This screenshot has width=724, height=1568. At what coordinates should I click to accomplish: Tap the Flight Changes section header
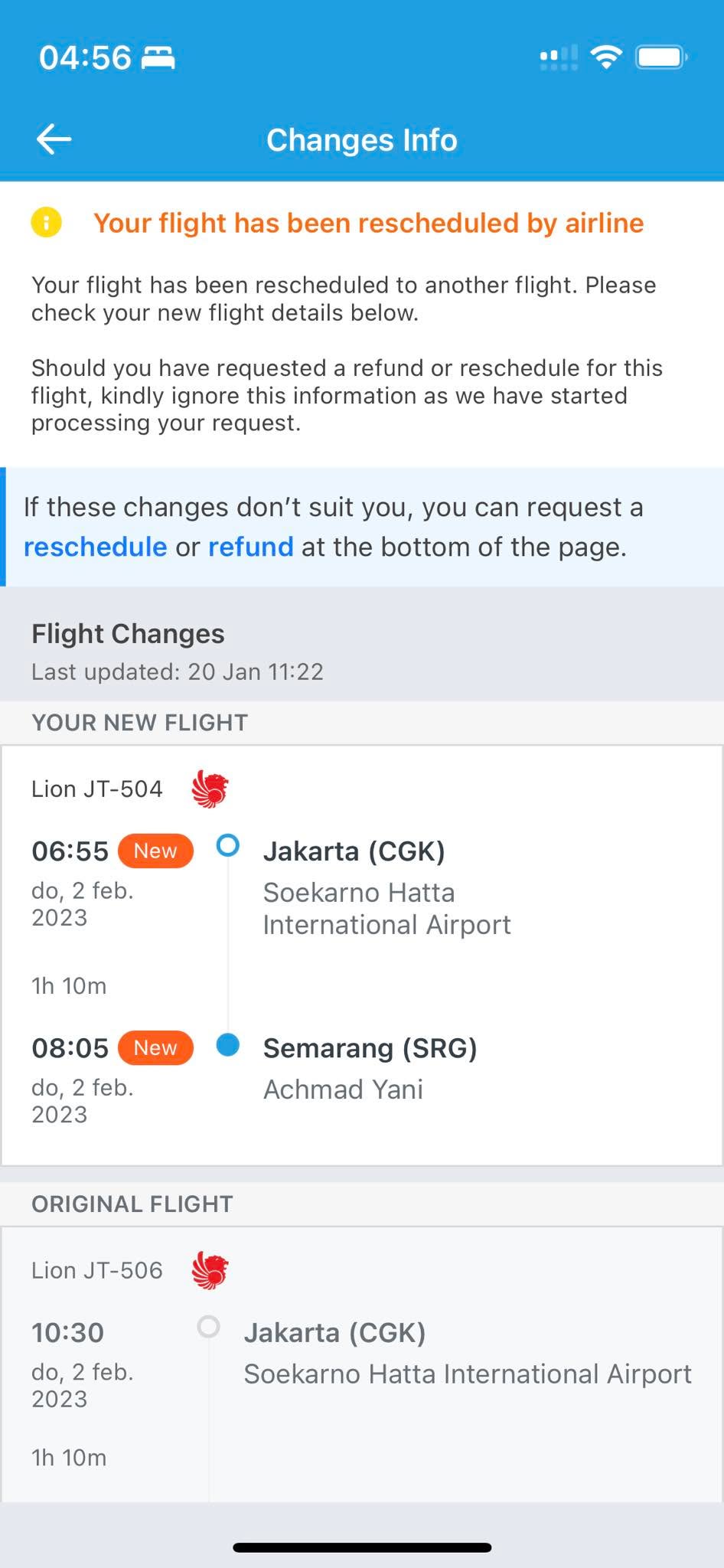pos(128,634)
